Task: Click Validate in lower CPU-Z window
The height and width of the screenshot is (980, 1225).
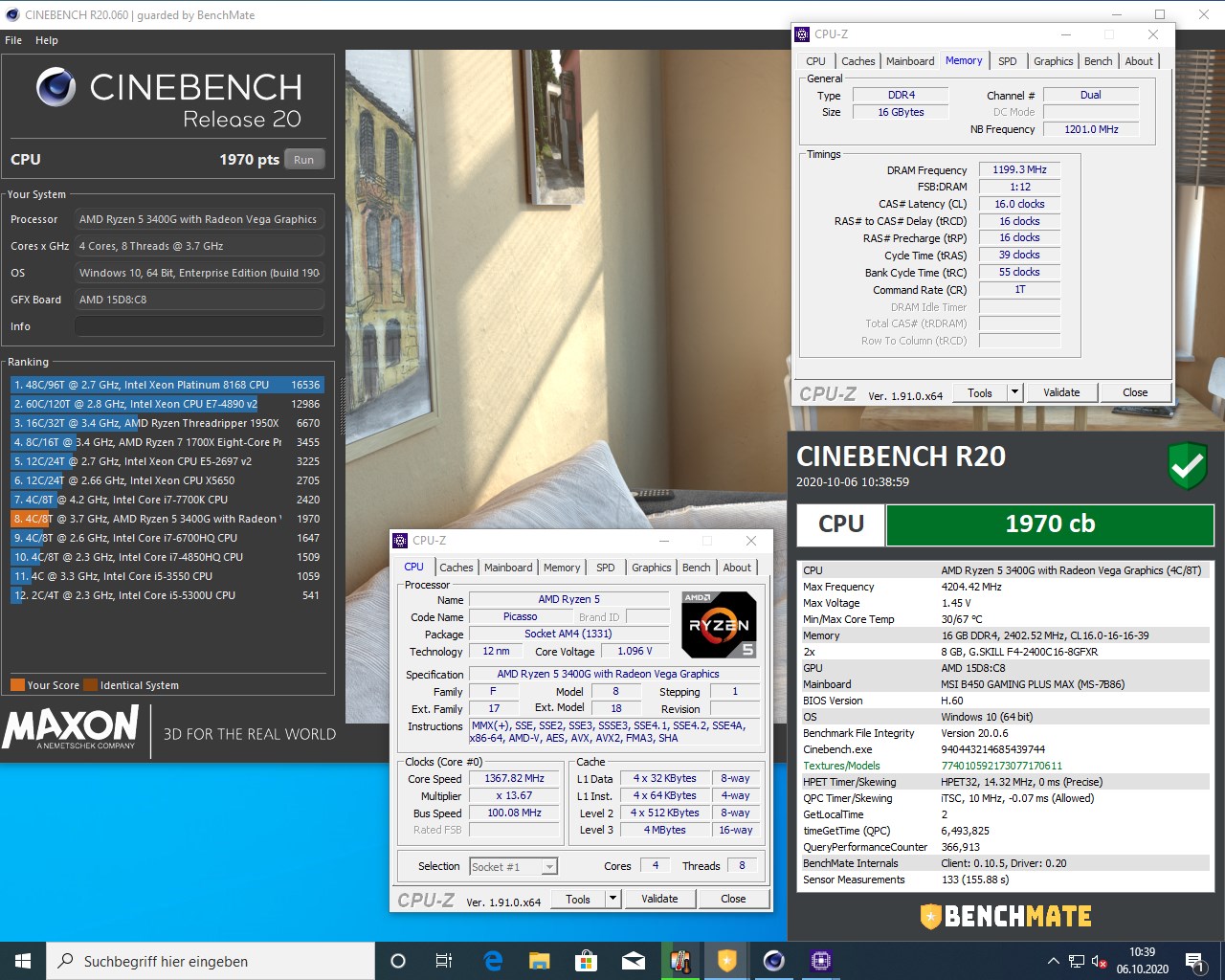Action: pyautogui.click(x=659, y=899)
